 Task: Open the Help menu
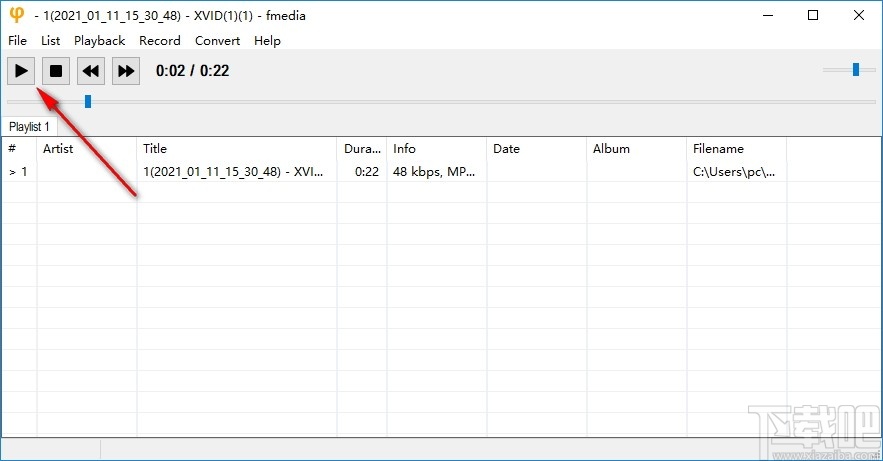click(267, 41)
